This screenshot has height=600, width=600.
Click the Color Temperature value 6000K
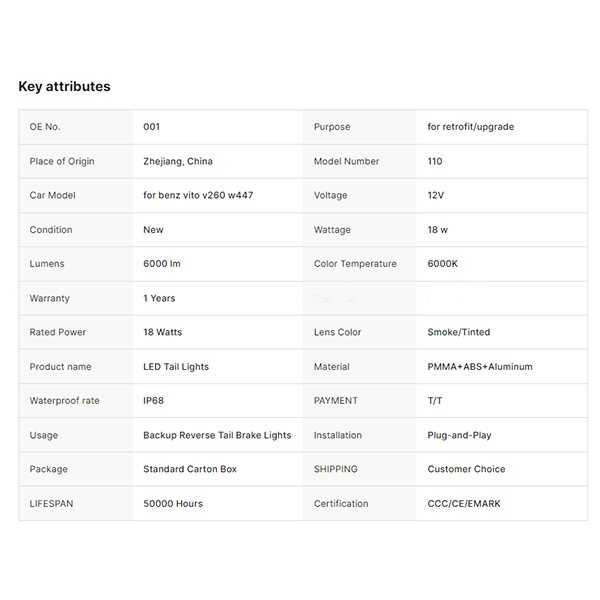[x=441, y=264]
